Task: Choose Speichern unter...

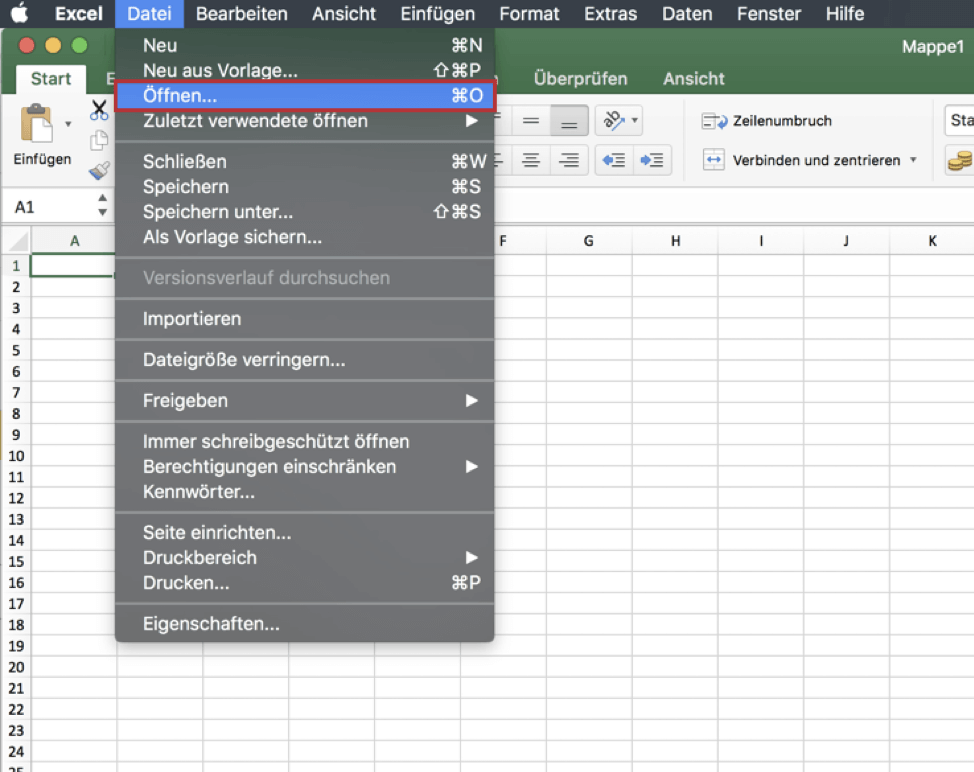Action: pos(304,212)
